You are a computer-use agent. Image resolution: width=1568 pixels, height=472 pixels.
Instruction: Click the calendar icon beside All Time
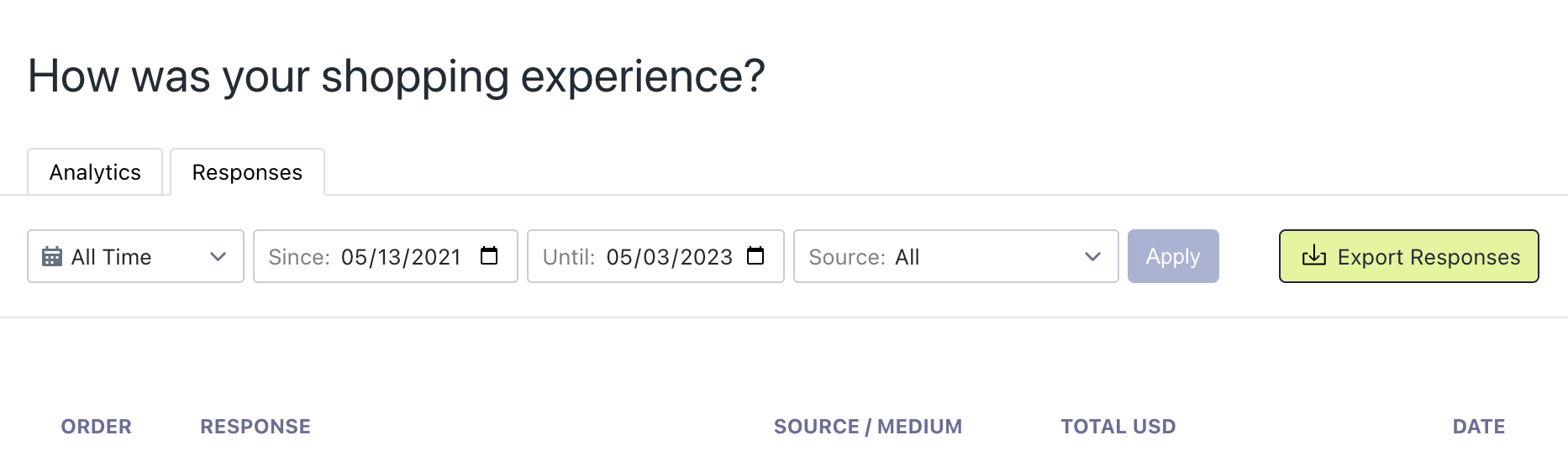click(x=52, y=256)
